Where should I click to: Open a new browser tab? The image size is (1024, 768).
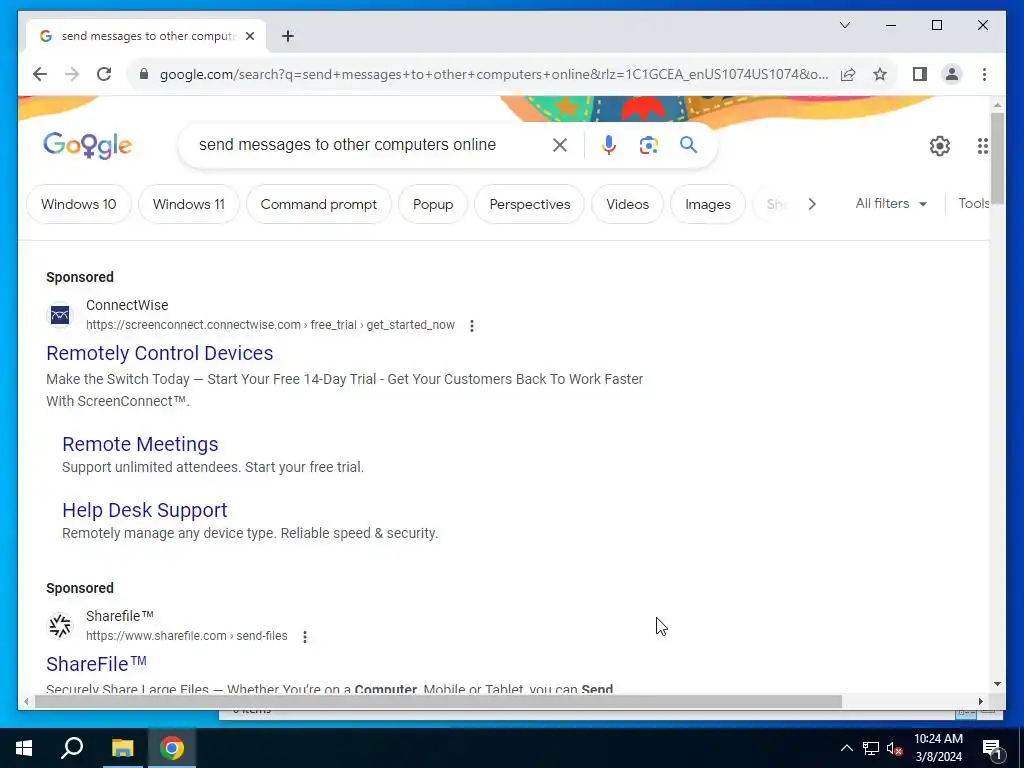pos(288,36)
